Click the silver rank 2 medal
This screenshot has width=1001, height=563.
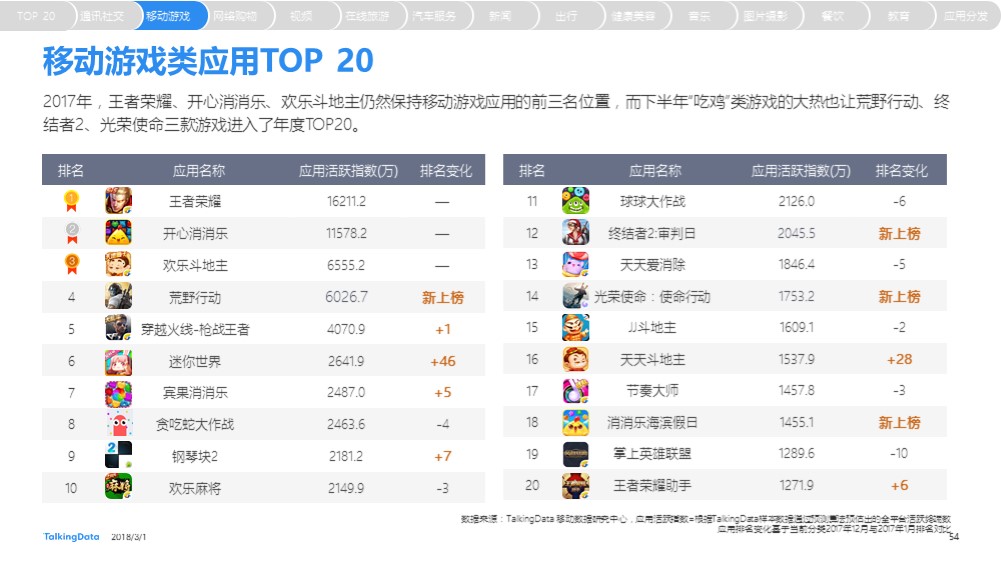click(x=72, y=233)
